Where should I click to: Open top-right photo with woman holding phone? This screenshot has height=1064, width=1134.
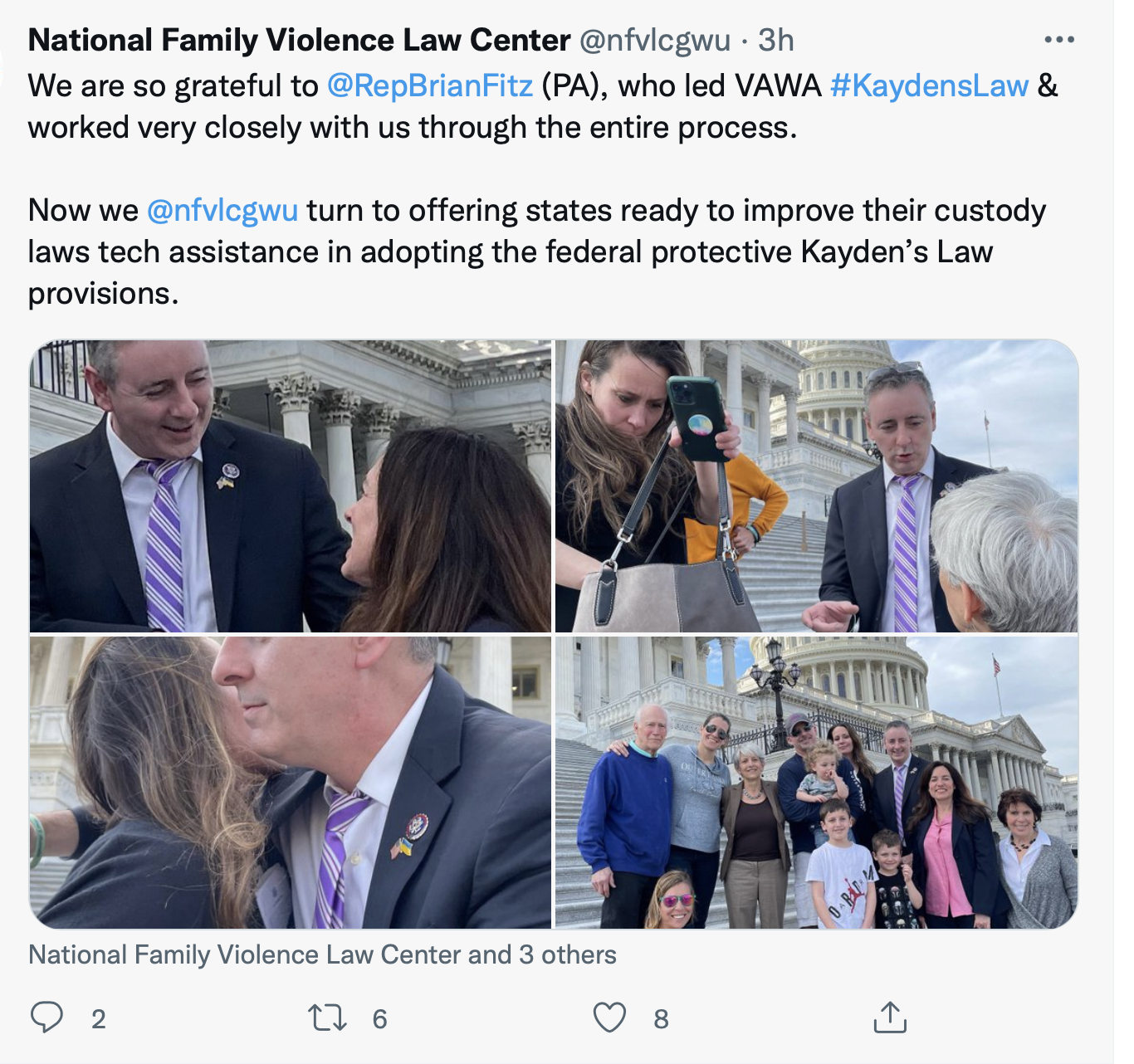pos(816,486)
